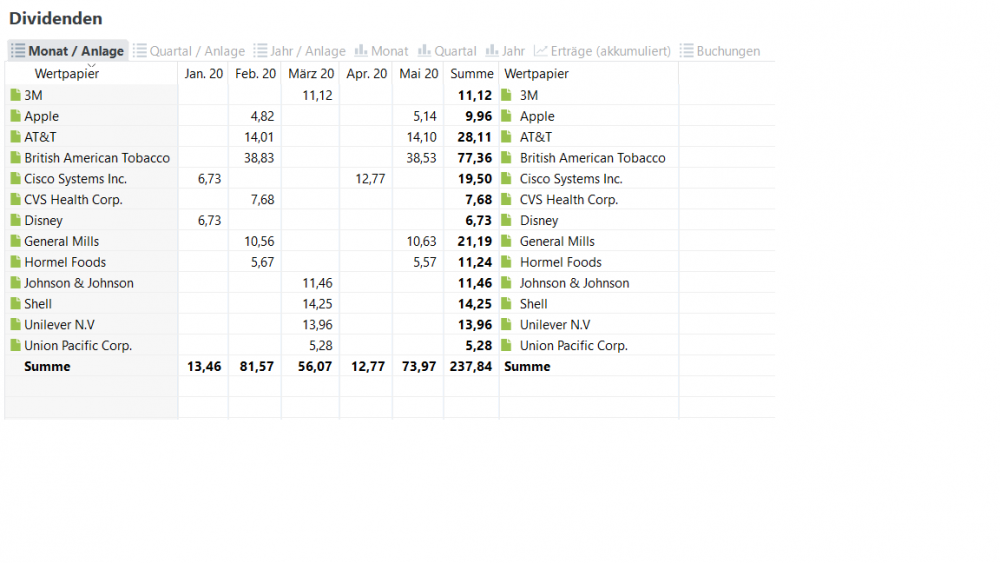Select the Monat / Anlage tab
Screen dimensions: 1000x563
pyautogui.click(x=68, y=51)
